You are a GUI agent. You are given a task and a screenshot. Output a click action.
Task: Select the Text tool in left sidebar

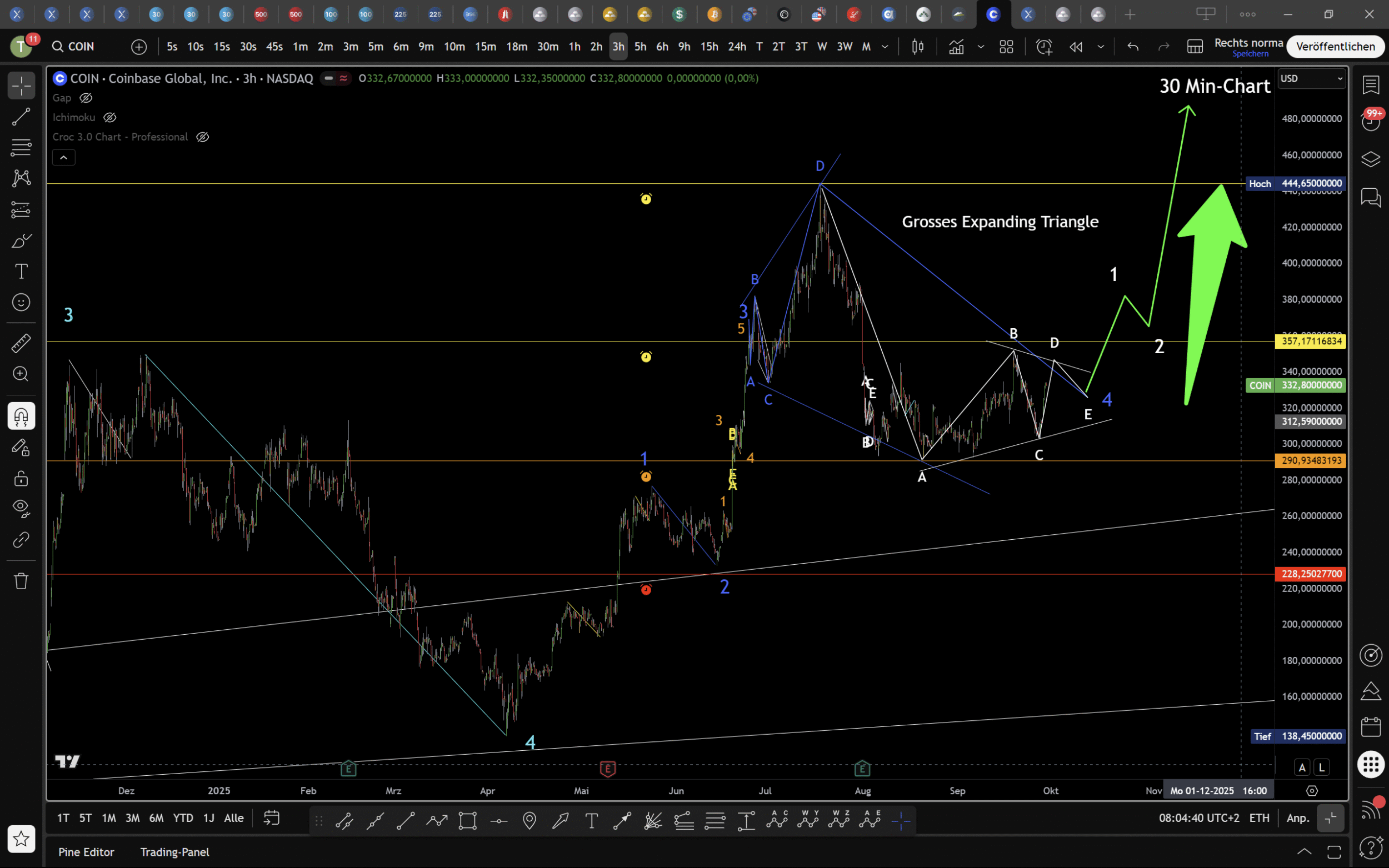tap(21, 271)
